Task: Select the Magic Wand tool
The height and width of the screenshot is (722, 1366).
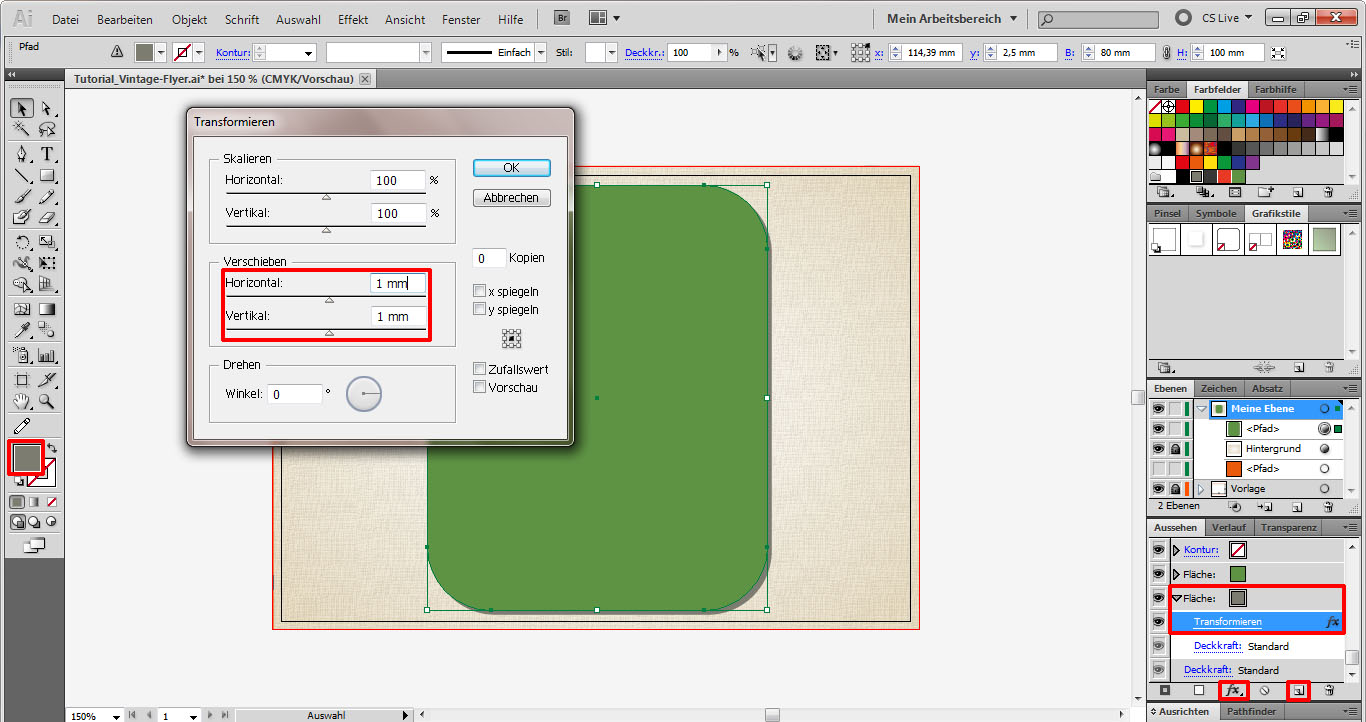Action: [22, 129]
